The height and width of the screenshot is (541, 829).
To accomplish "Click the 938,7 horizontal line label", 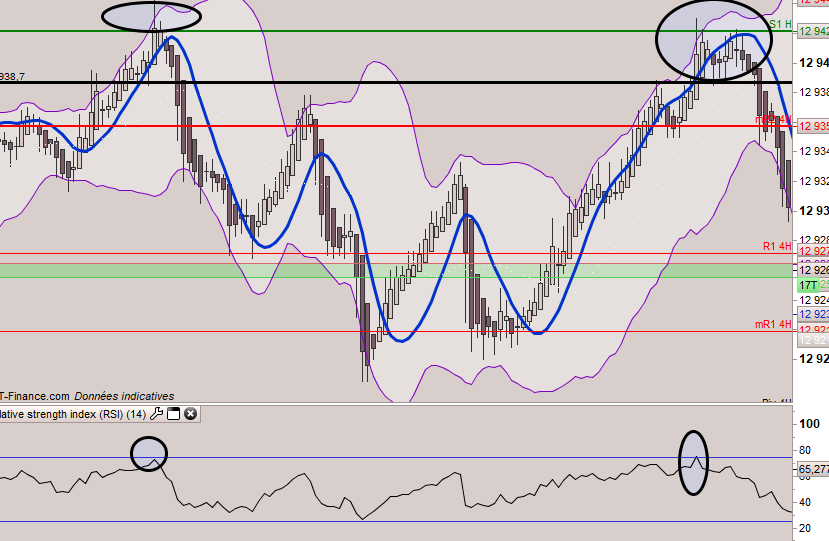I will [x=12, y=77].
